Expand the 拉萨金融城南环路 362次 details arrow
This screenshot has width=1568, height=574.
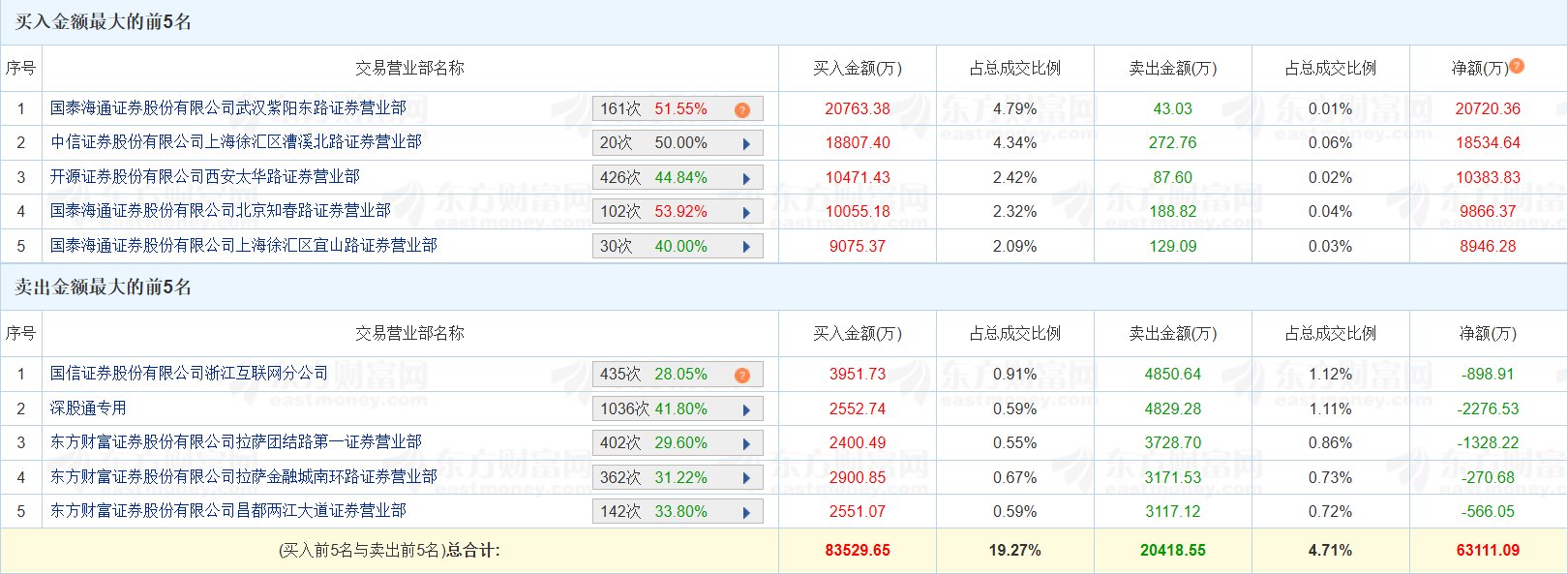746,478
